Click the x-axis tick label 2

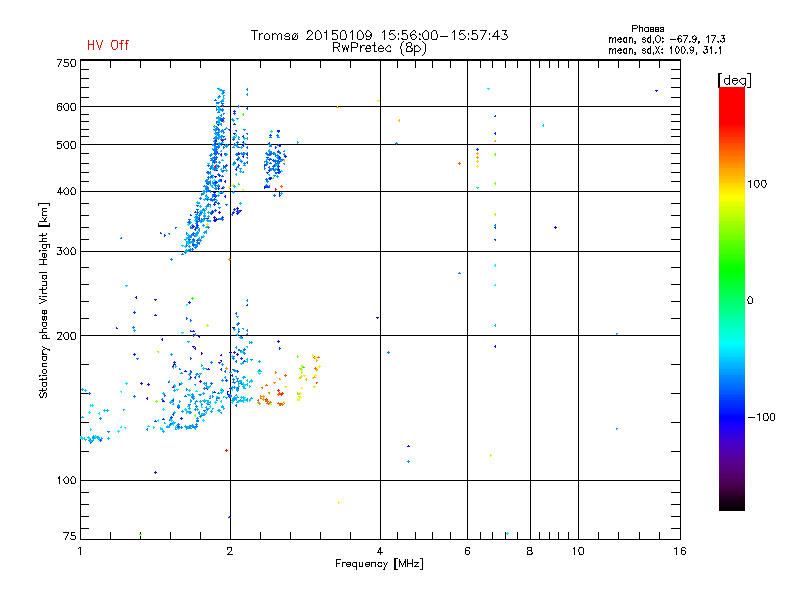pos(230,551)
